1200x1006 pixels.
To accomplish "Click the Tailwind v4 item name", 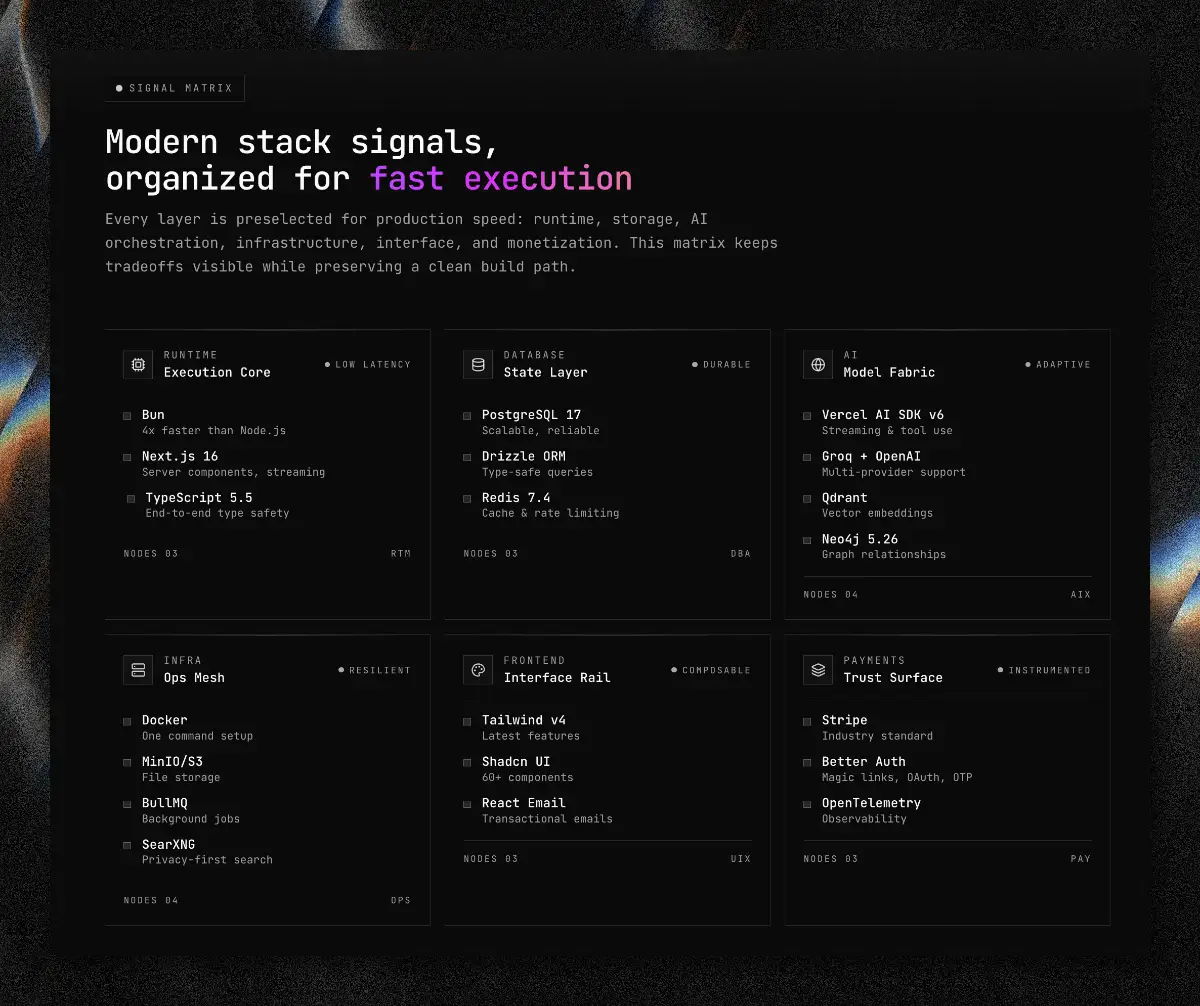I will (x=524, y=720).
